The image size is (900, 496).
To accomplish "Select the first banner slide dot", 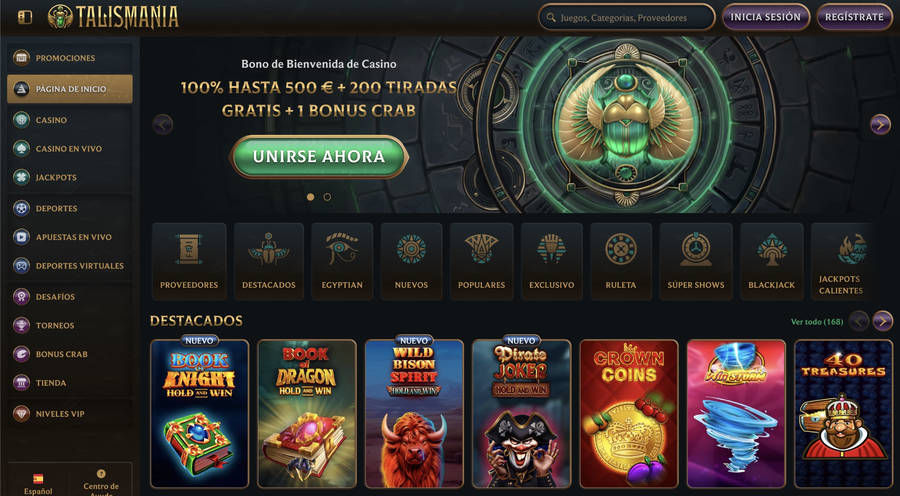I will (x=311, y=197).
